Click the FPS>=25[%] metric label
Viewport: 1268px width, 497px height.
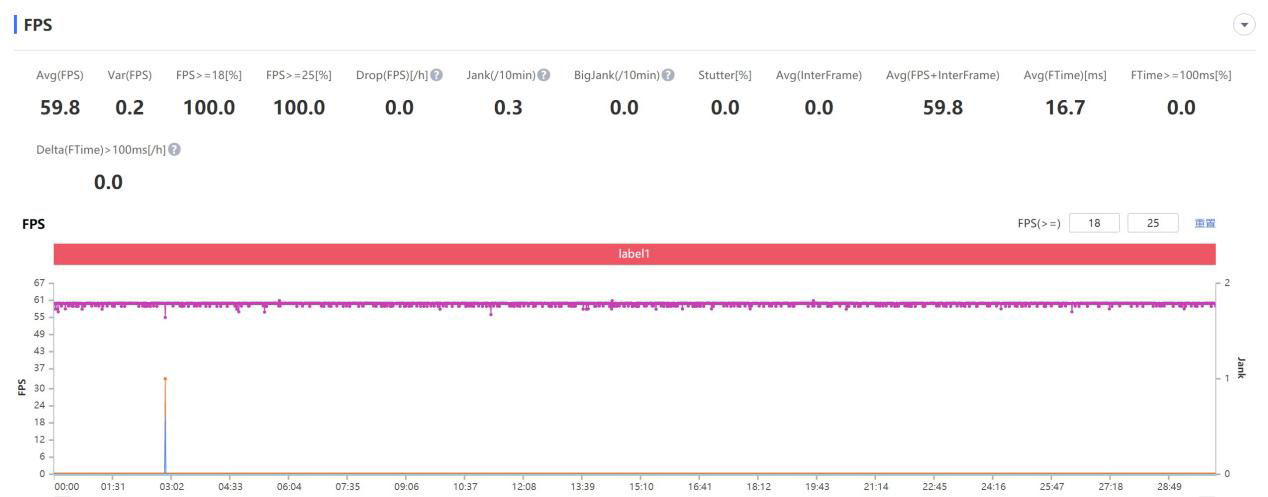pos(299,76)
